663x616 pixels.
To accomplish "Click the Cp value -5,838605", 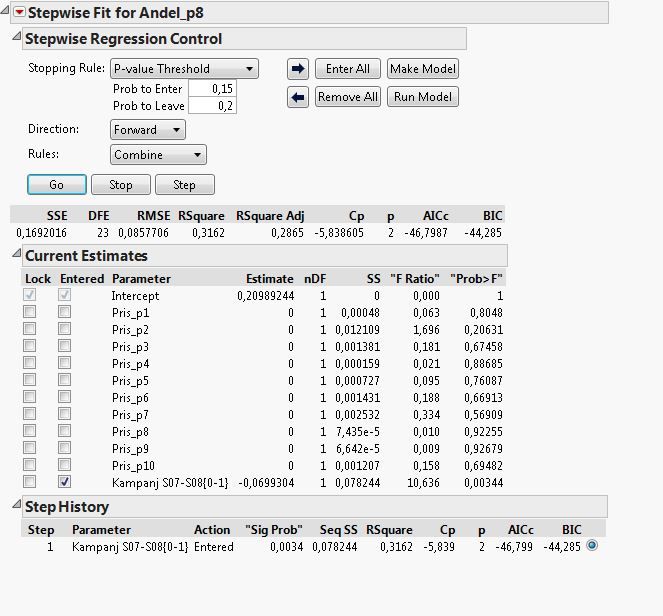I will 339,233.
